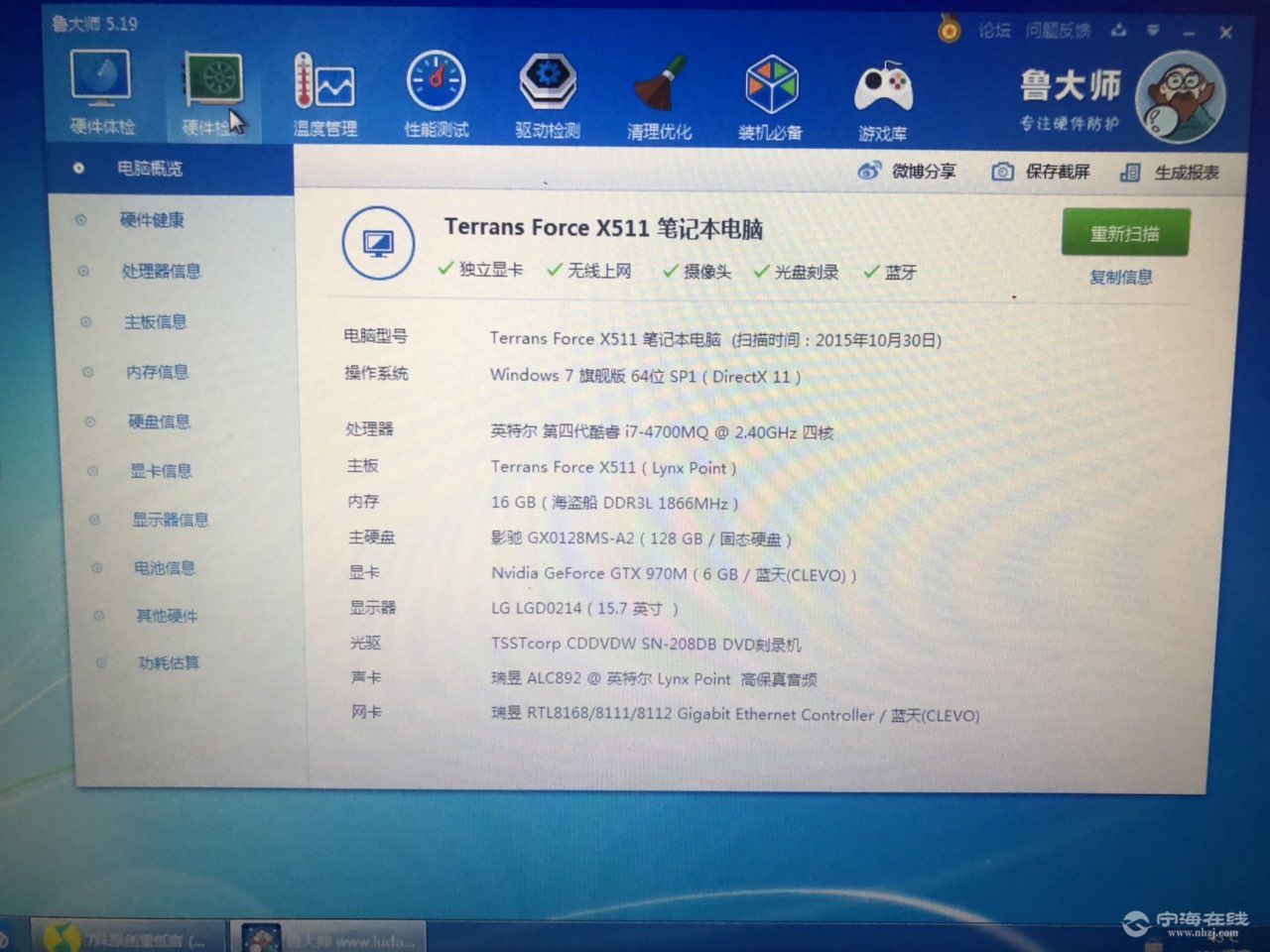This screenshot has width=1270, height=952.
Task: Click the 鲁大师 mascot avatar
Action: pyautogui.click(x=1181, y=98)
